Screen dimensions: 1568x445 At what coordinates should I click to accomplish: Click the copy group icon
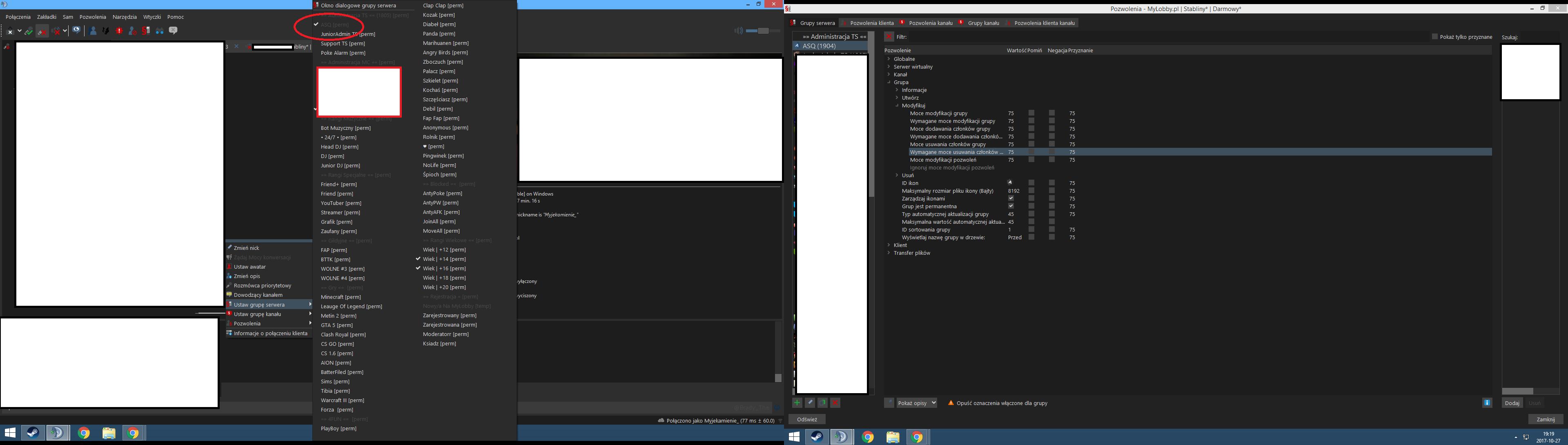(x=822, y=403)
